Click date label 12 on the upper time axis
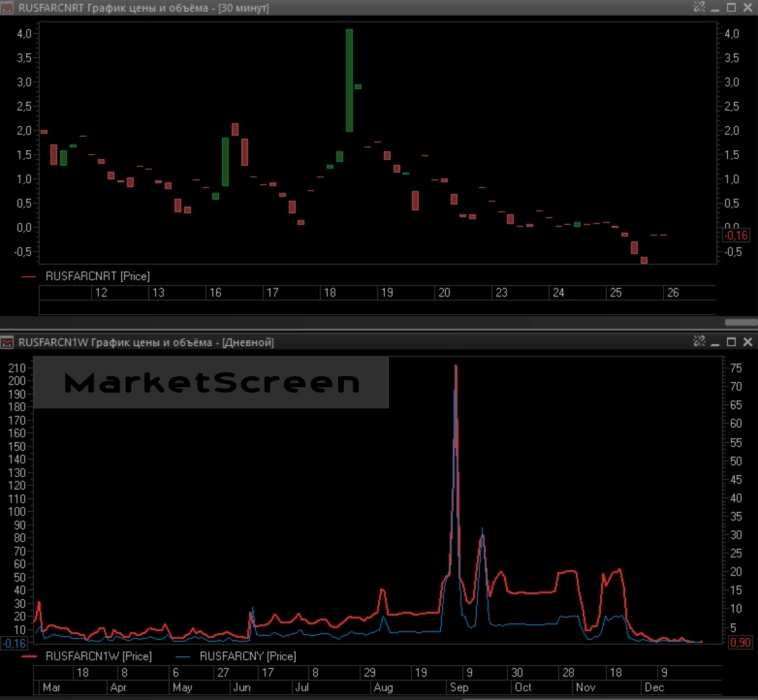This screenshot has height=700, width=758. pos(101,293)
